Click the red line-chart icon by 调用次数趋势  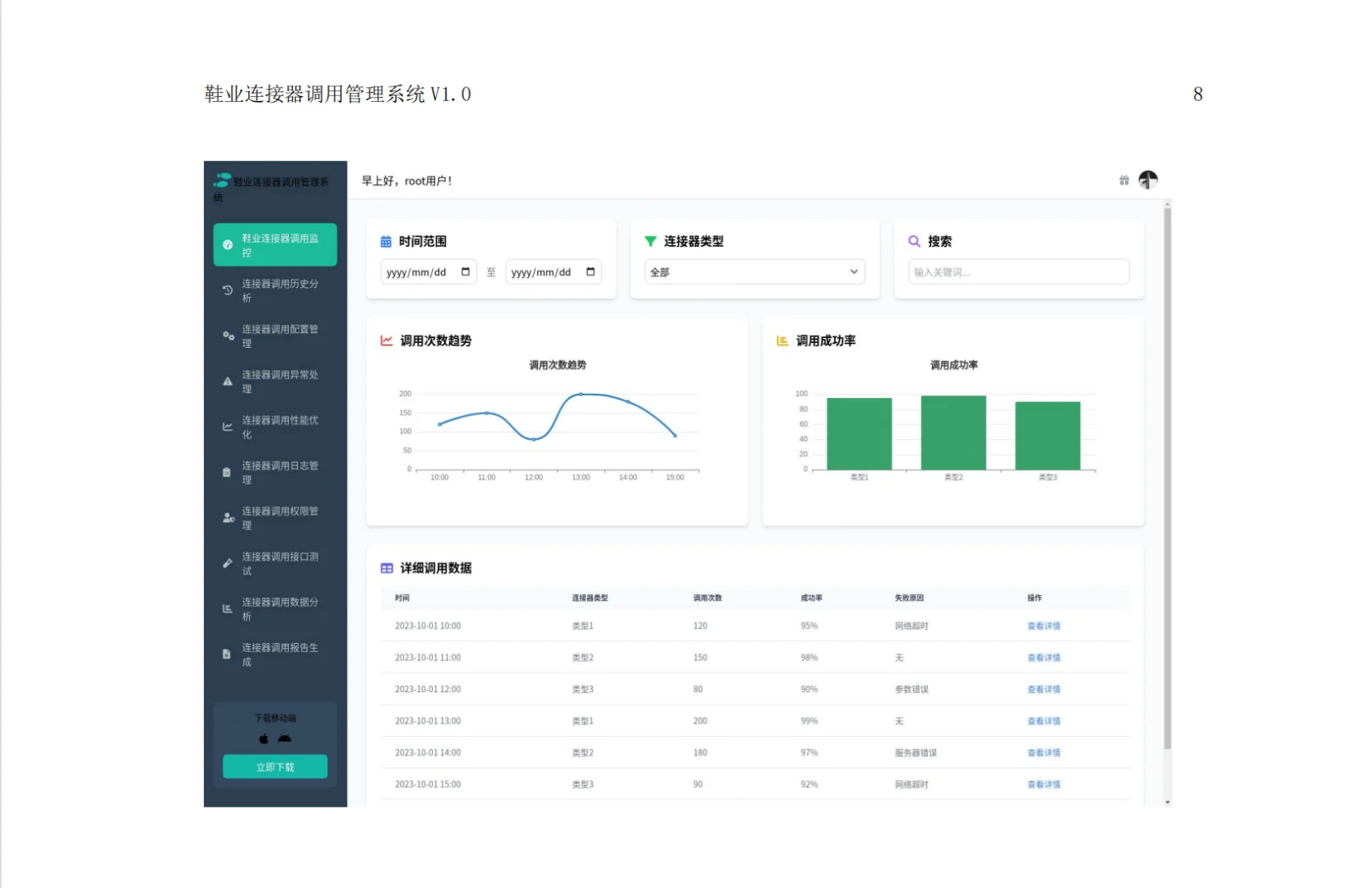[385, 340]
